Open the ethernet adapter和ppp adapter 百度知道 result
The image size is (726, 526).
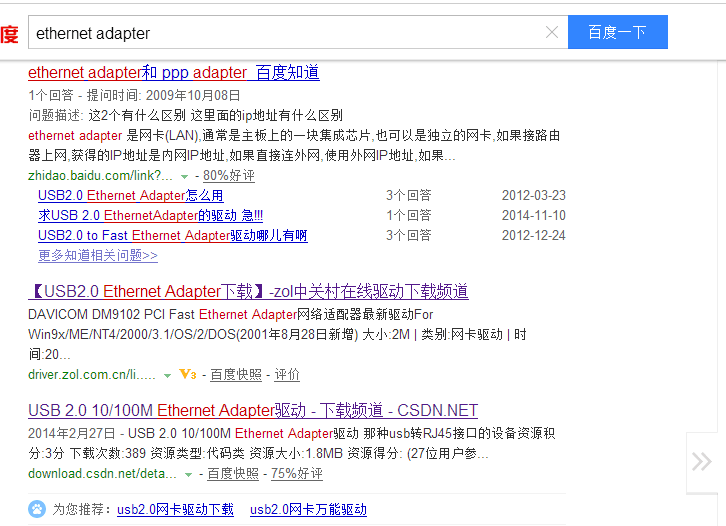click(174, 73)
